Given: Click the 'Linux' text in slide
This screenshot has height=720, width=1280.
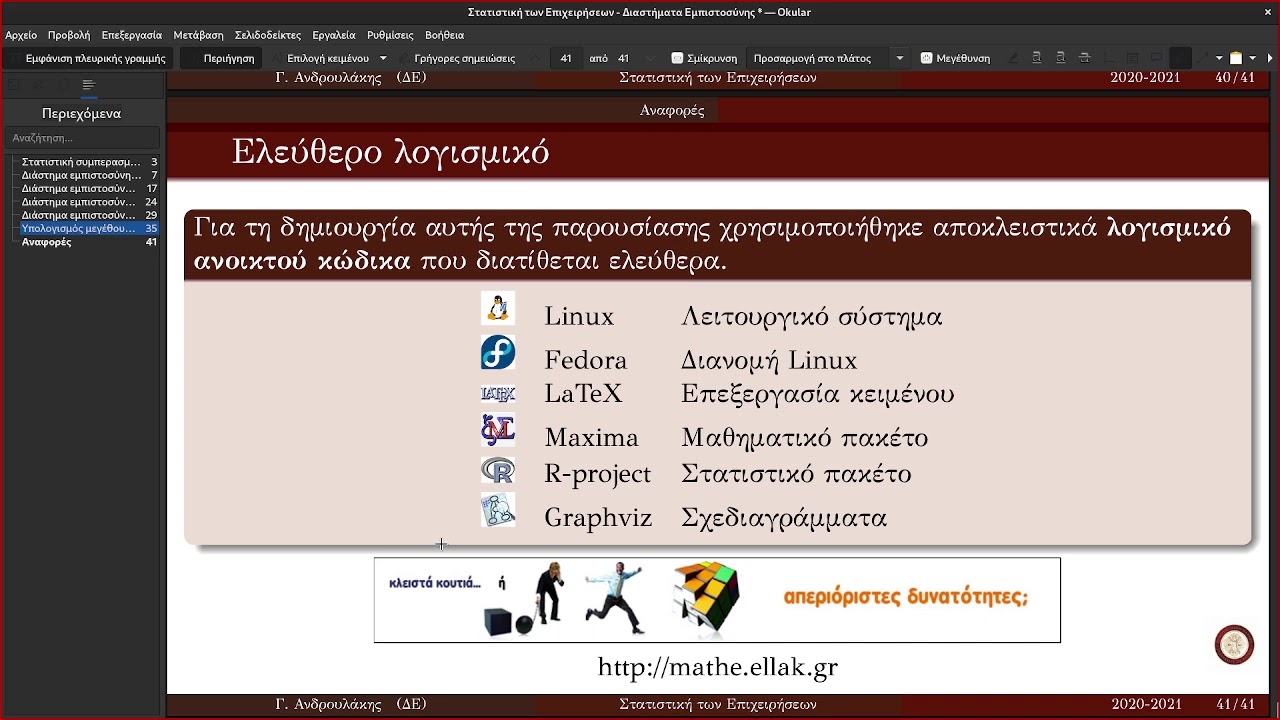Looking at the screenshot, I should (579, 317).
